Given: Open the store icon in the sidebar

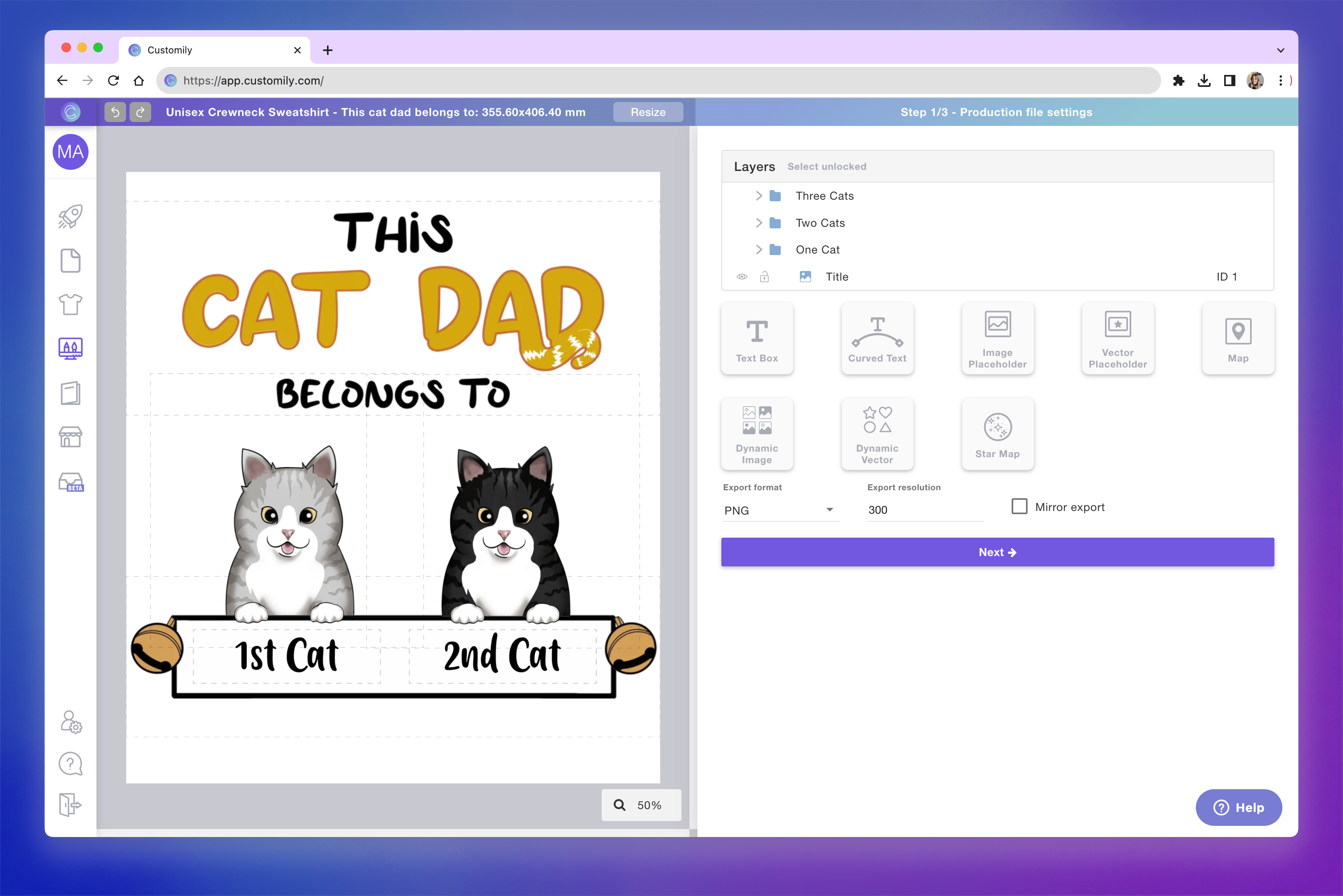Looking at the screenshot, I should tap(70, 436).
